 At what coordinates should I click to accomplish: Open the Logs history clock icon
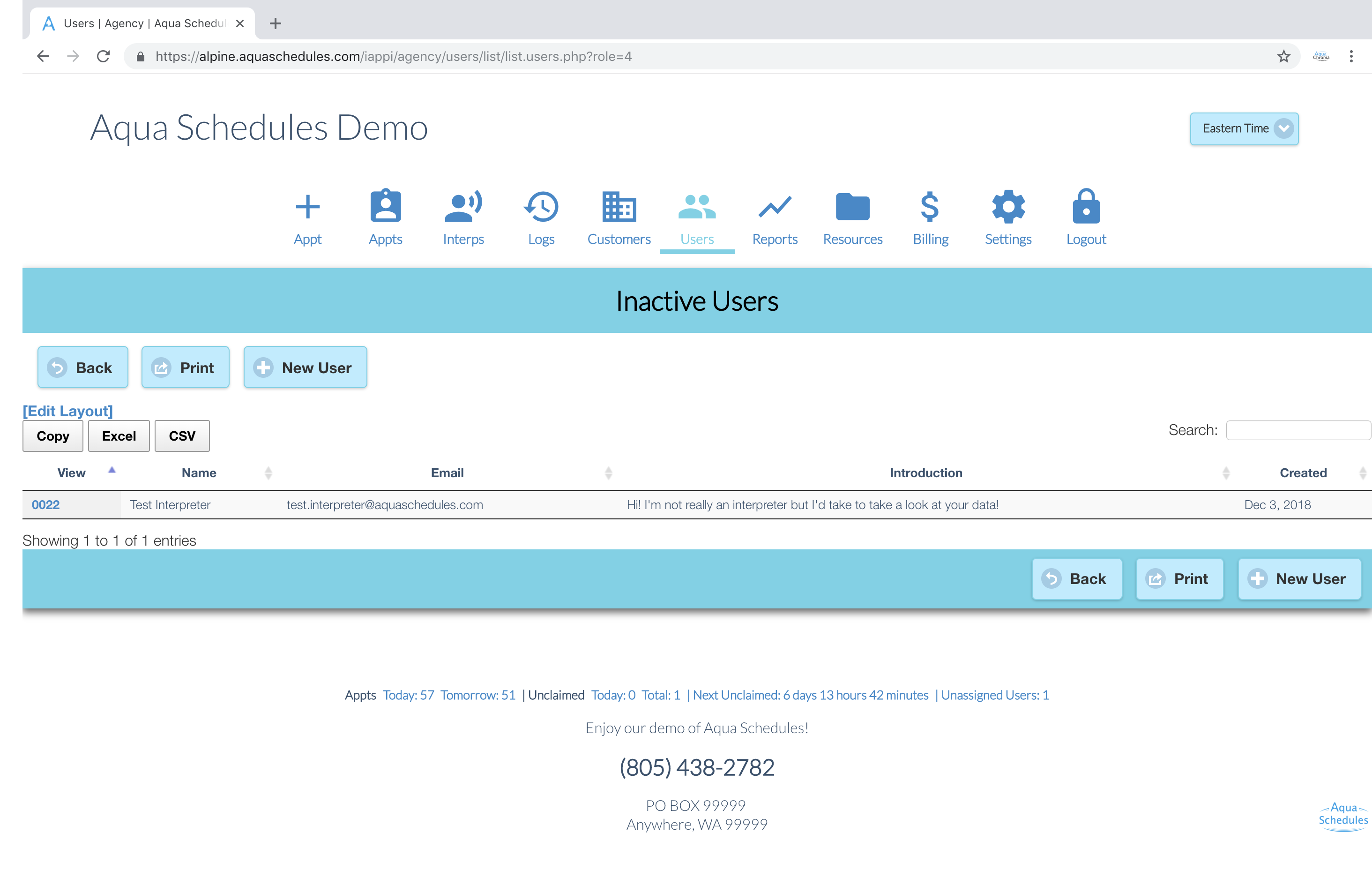[541, 206]
